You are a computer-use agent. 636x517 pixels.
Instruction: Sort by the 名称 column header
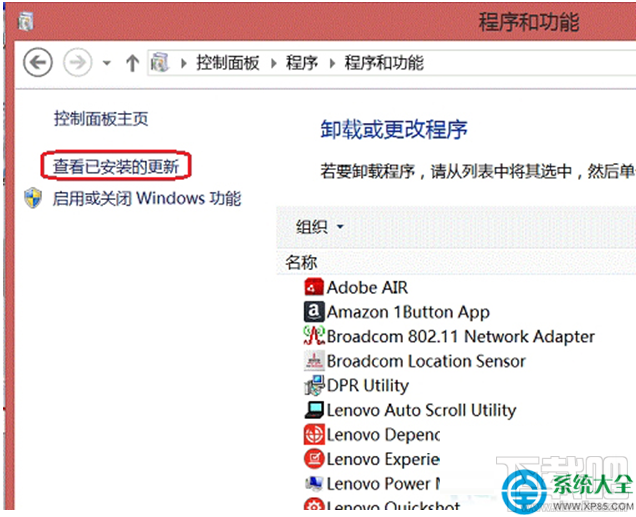301,262
